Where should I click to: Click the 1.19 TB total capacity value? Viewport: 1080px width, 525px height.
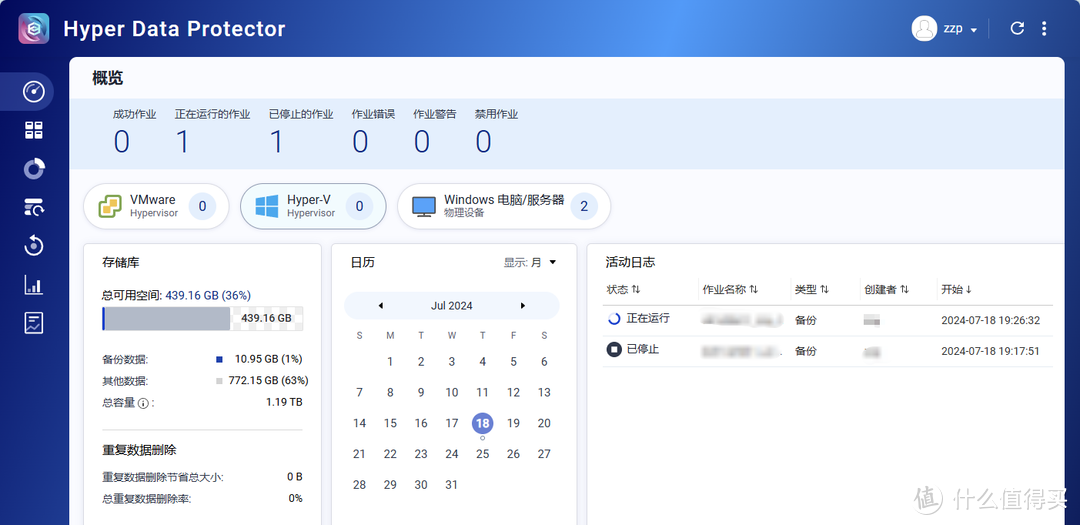click(284, 402)
